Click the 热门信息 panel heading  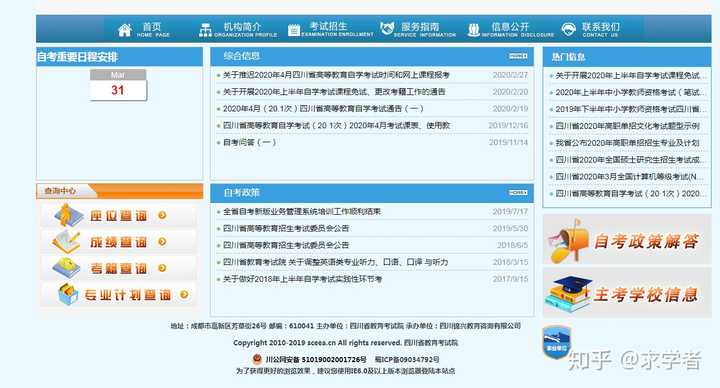(x=568, y=57)
